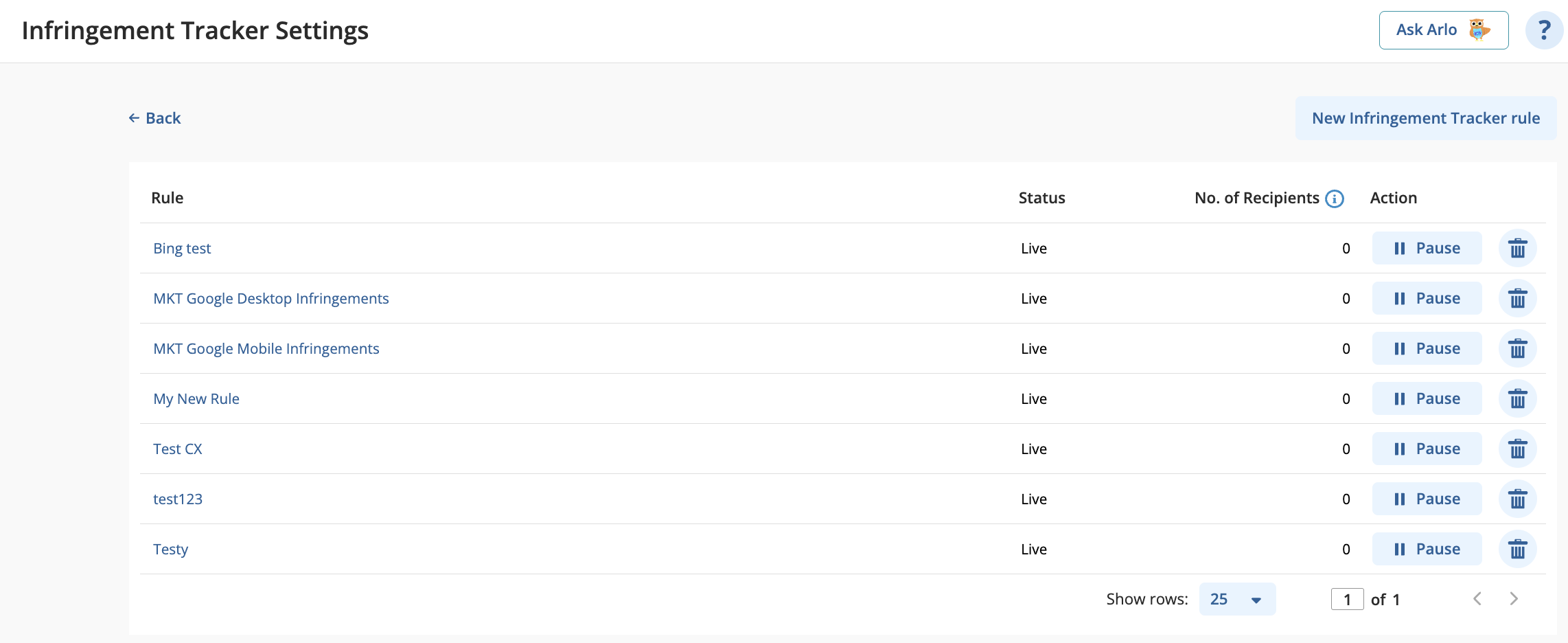
Task: Select recipient count 0 for Test CX
Action: [1346, 449]
